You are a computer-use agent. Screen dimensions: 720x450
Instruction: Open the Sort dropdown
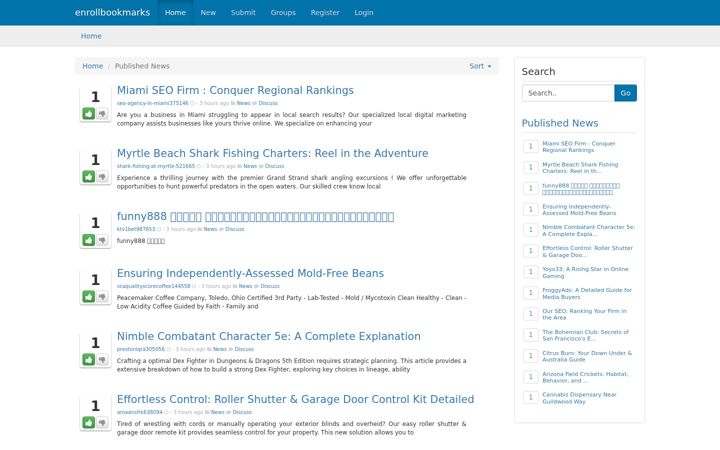coord(480,66)
